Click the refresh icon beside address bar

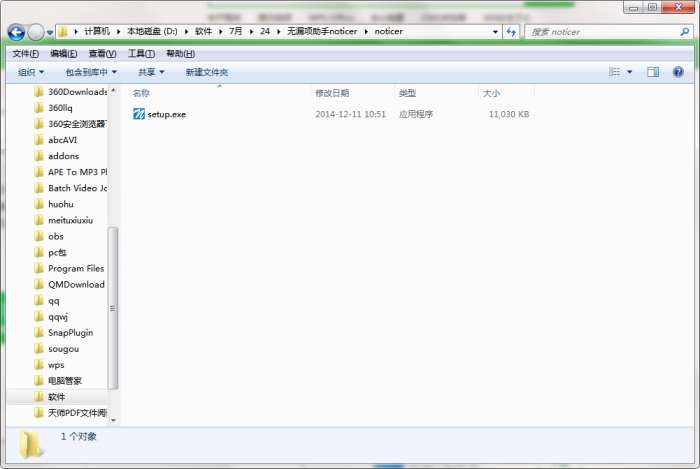point(511,32)
